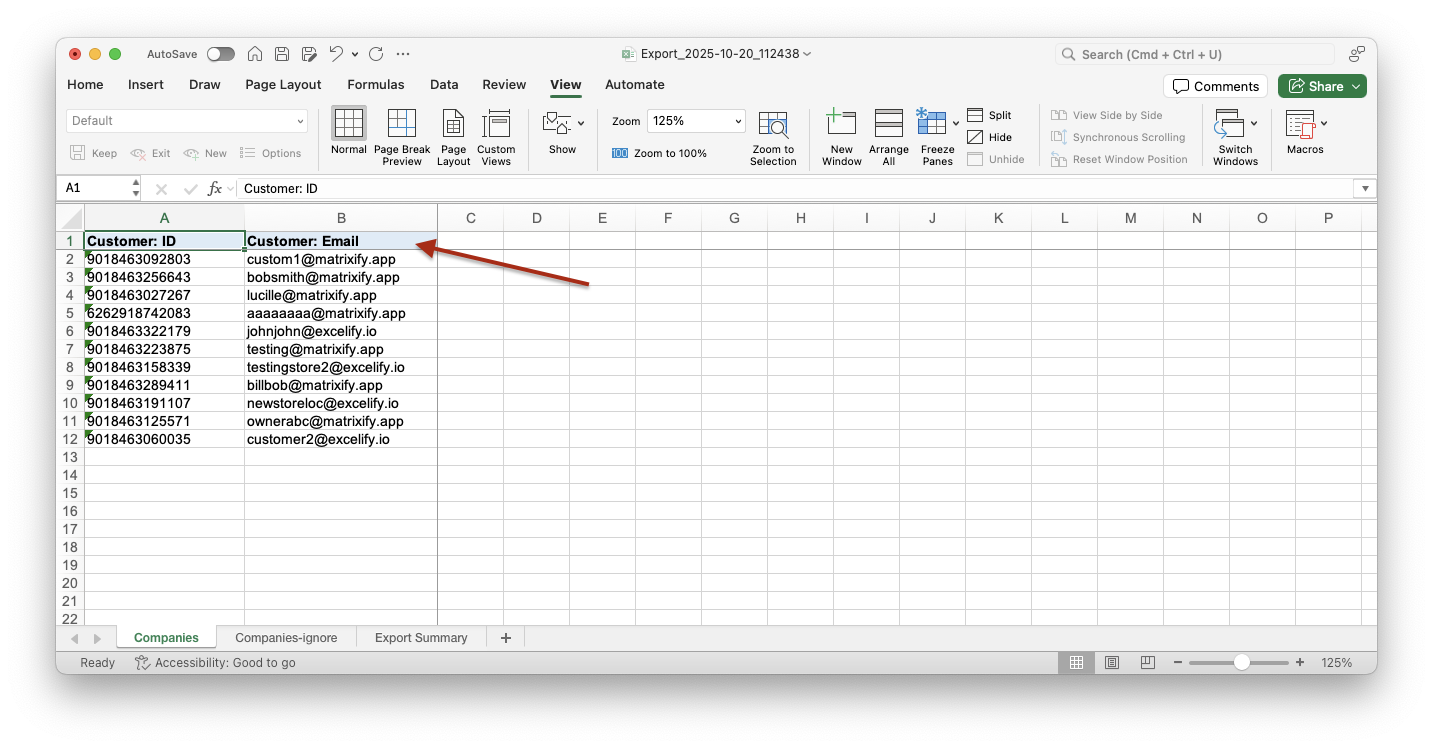This screenshot has height=748, width=1433.
Task: Open Custom Views icon
Action: point(496,123)
